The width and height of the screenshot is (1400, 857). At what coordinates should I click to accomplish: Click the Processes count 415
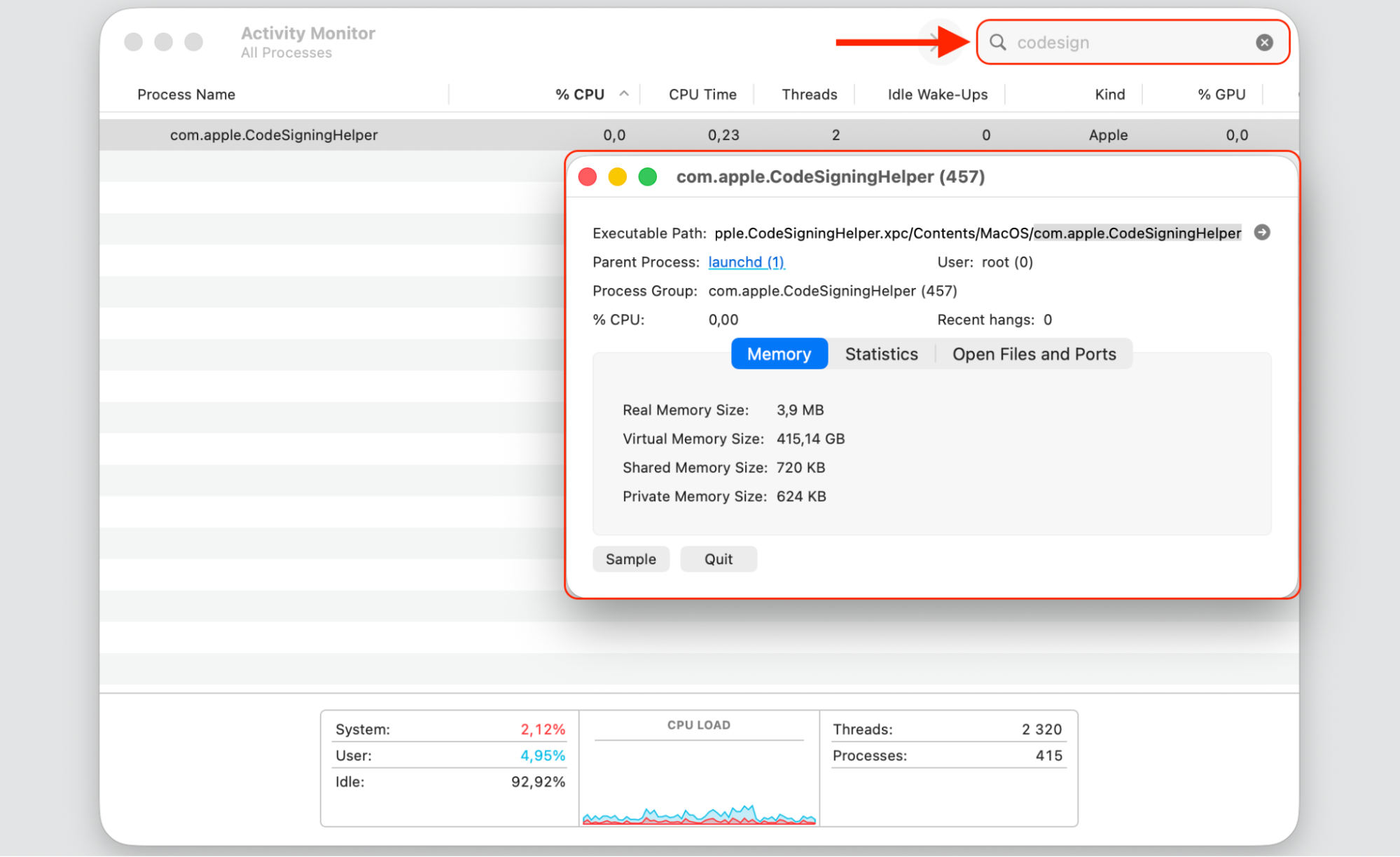[1048, 755]
